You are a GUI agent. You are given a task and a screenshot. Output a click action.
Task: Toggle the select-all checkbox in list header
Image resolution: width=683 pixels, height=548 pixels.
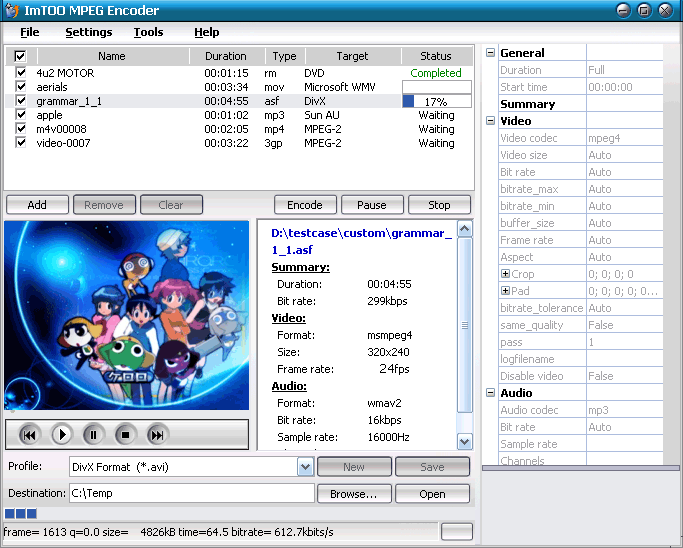click(x=20, y=57)
